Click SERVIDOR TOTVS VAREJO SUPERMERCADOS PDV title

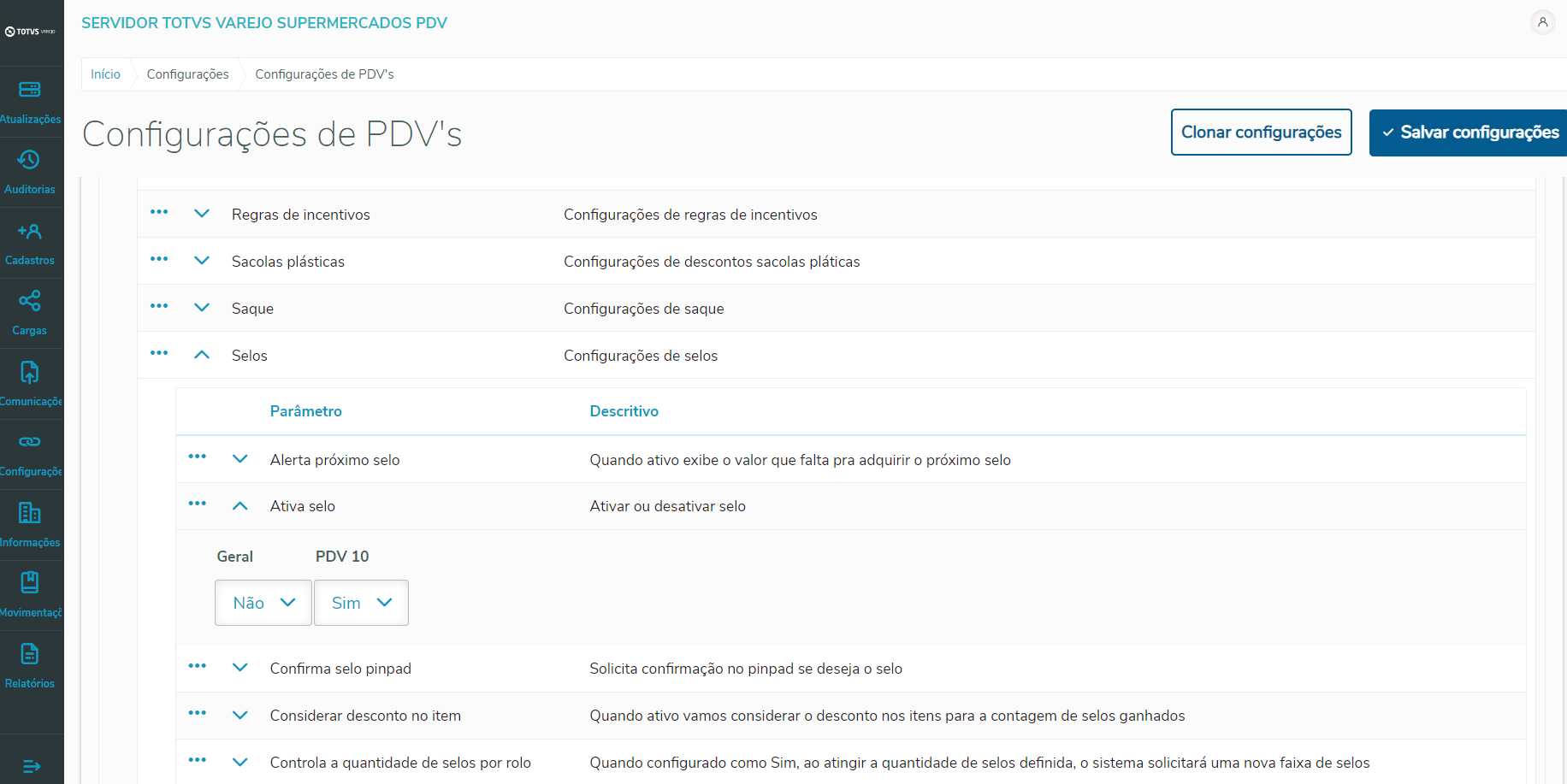(x=264, y=23)
